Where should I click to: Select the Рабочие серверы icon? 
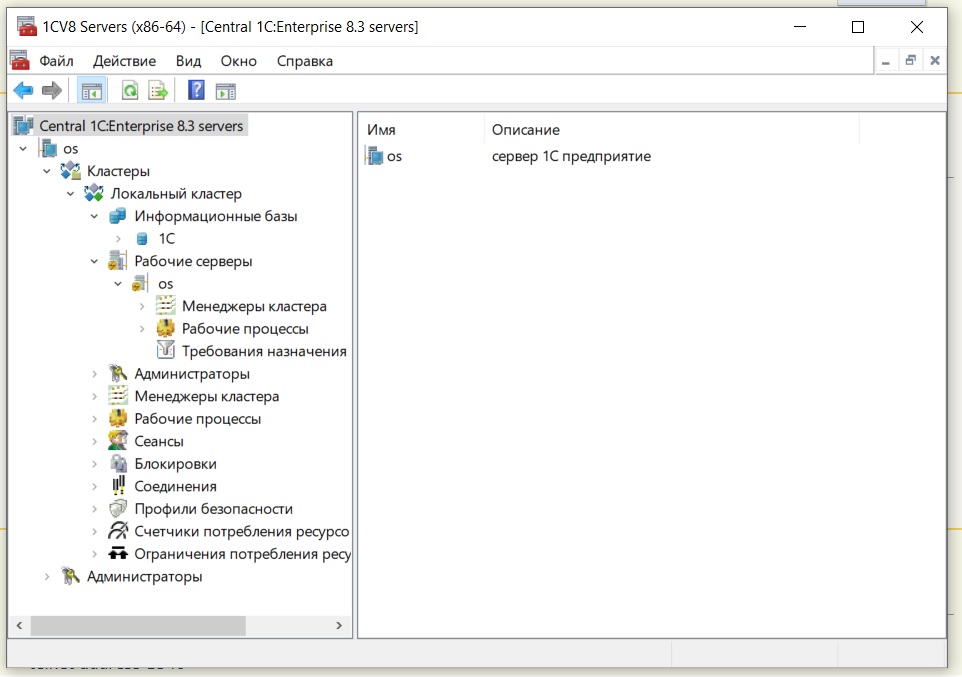117,261
